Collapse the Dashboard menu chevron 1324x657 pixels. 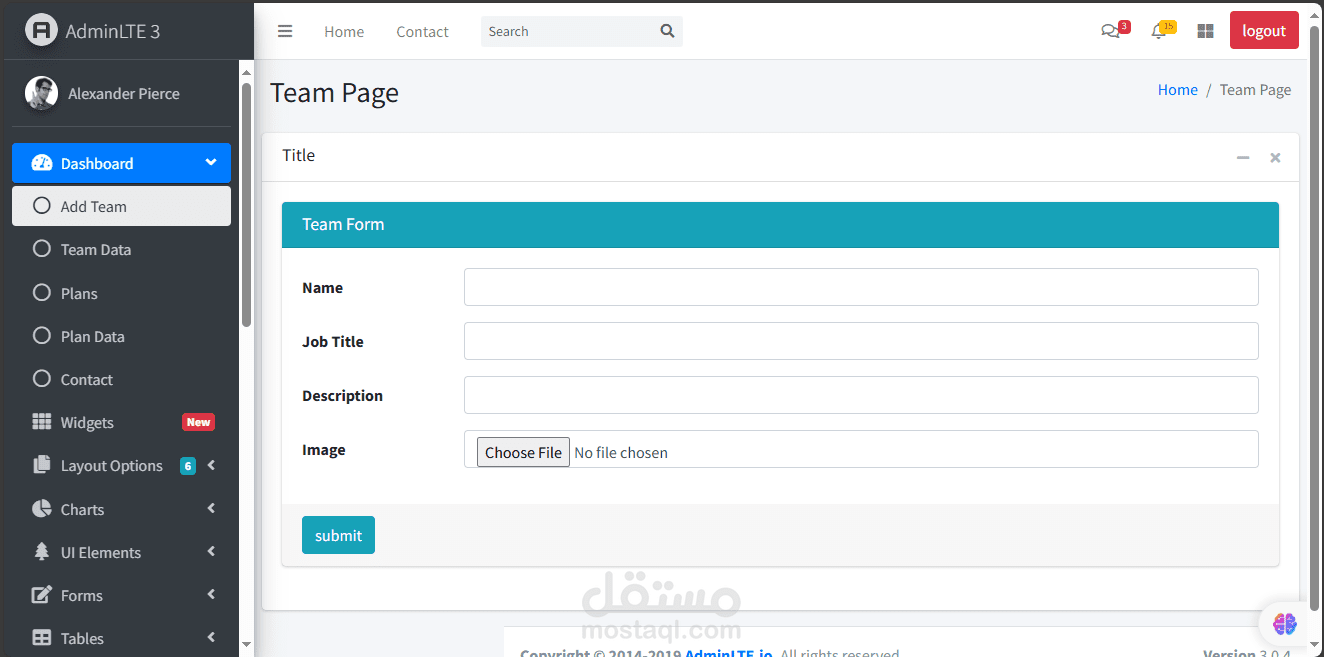210,162
